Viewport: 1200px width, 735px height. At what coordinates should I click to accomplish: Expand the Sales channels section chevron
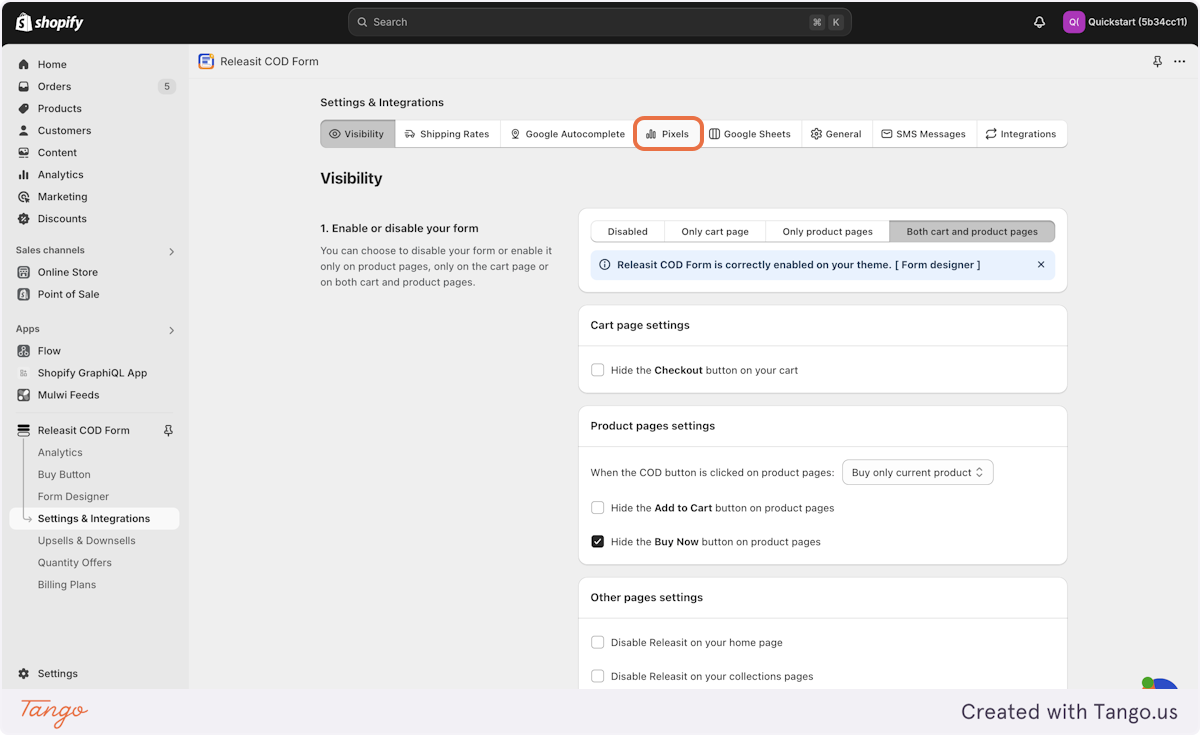tap(171, 251)
